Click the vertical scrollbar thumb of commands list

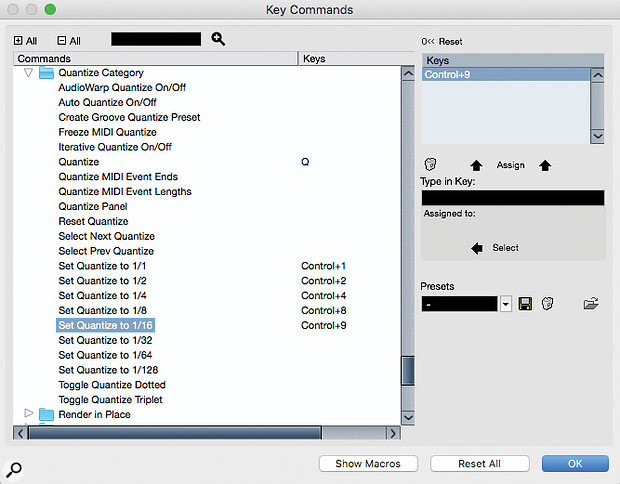coord(408,371)
